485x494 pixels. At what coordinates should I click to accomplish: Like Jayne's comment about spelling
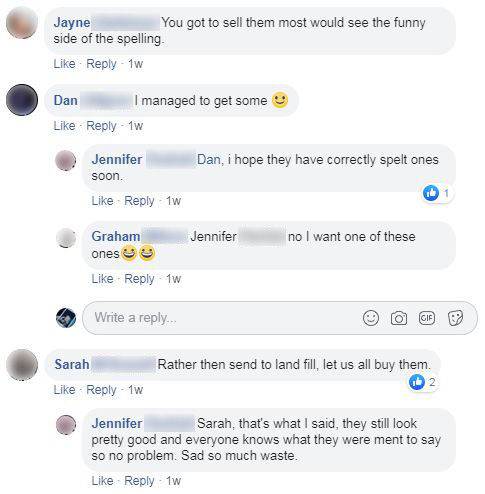(64, 64)
